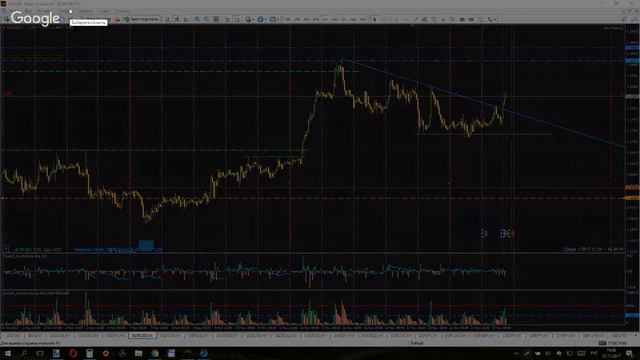The image size is (640, 360).
Task: Click the connection status in status bar
Action: click(x=612, y=343)
